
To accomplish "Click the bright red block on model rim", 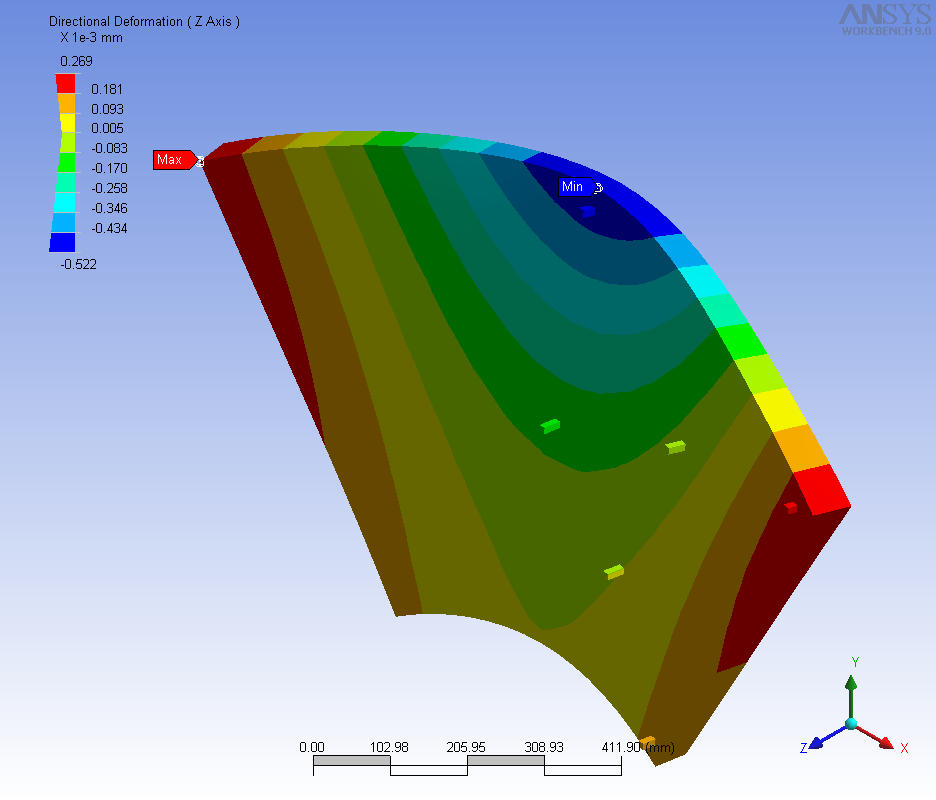I will [x=822, y=490].
